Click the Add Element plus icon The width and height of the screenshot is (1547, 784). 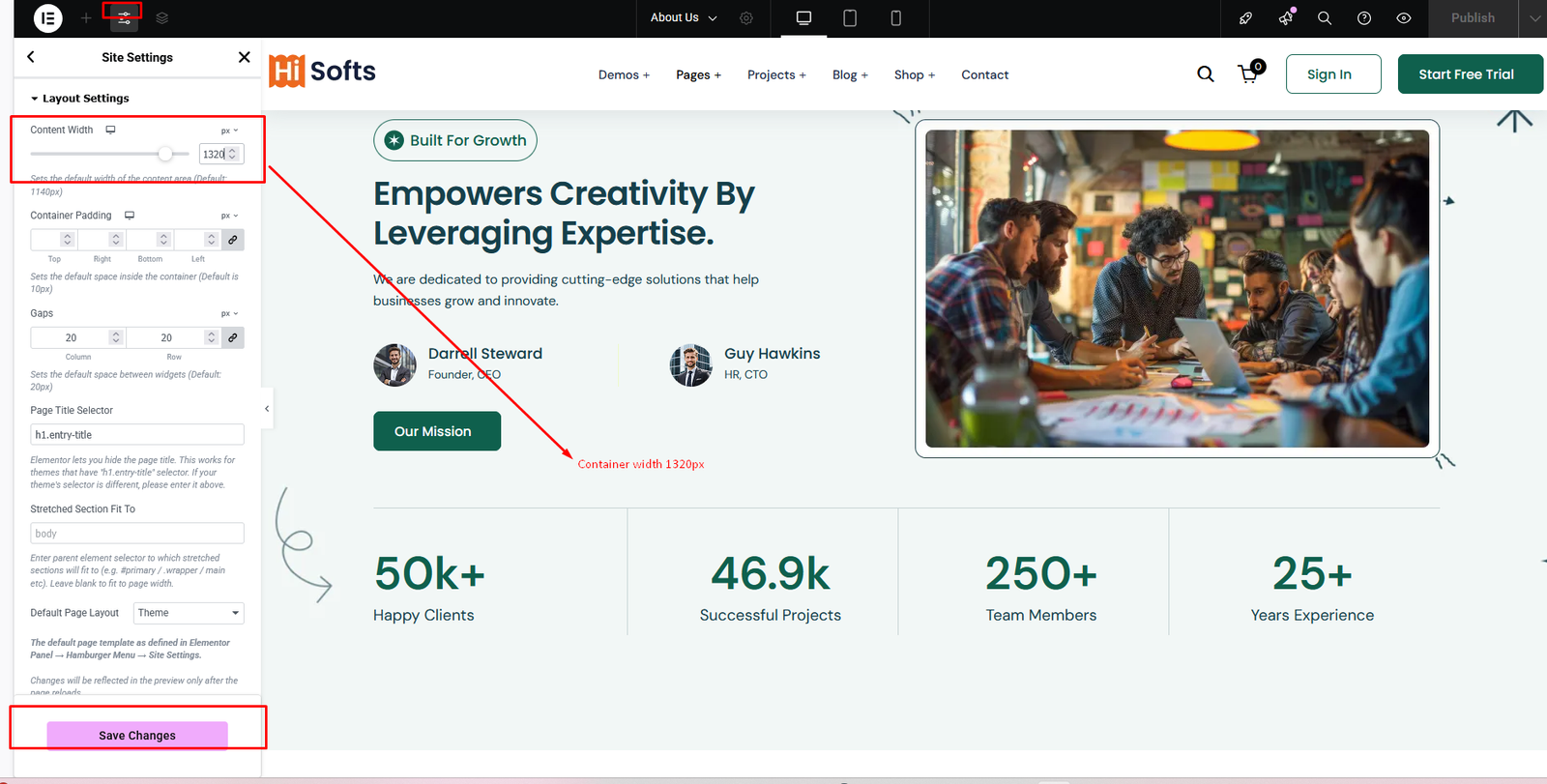pos(86,18)
